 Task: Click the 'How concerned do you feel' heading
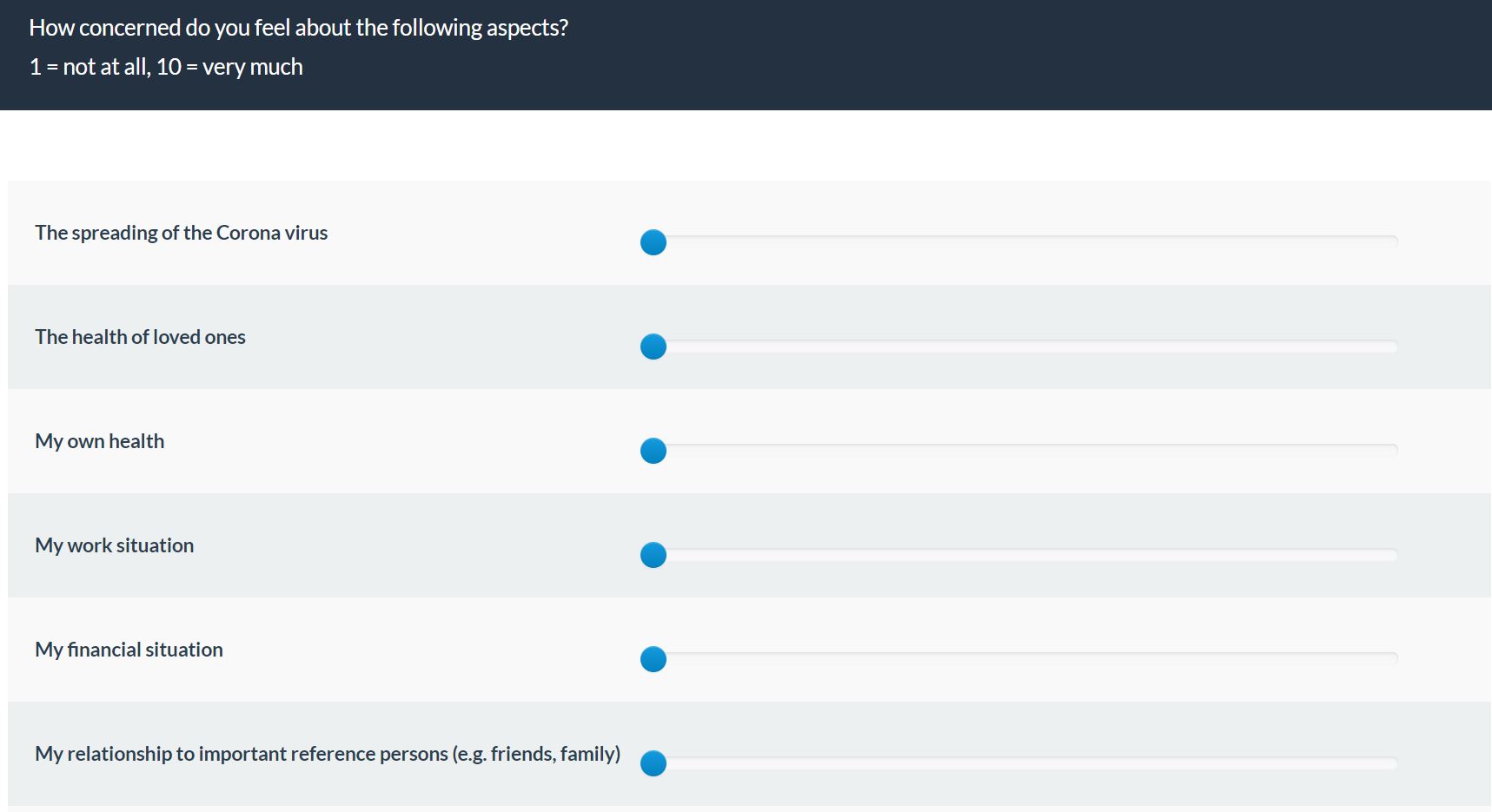298,28
